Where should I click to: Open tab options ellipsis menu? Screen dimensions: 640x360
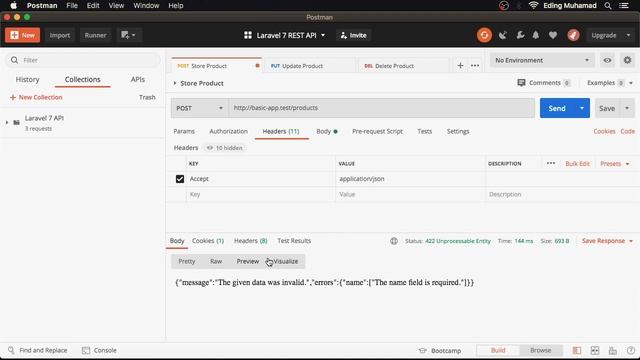[x=475, y=65]
